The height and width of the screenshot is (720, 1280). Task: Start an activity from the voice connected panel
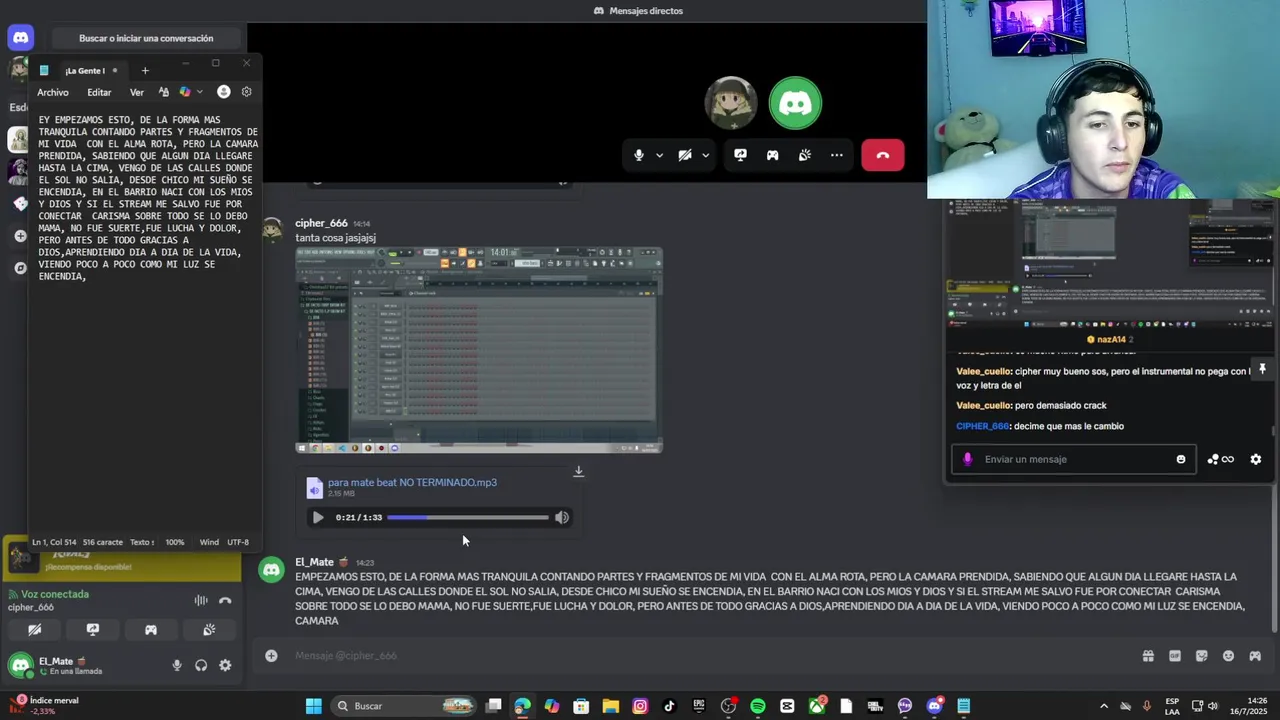[x=151, y=630]
